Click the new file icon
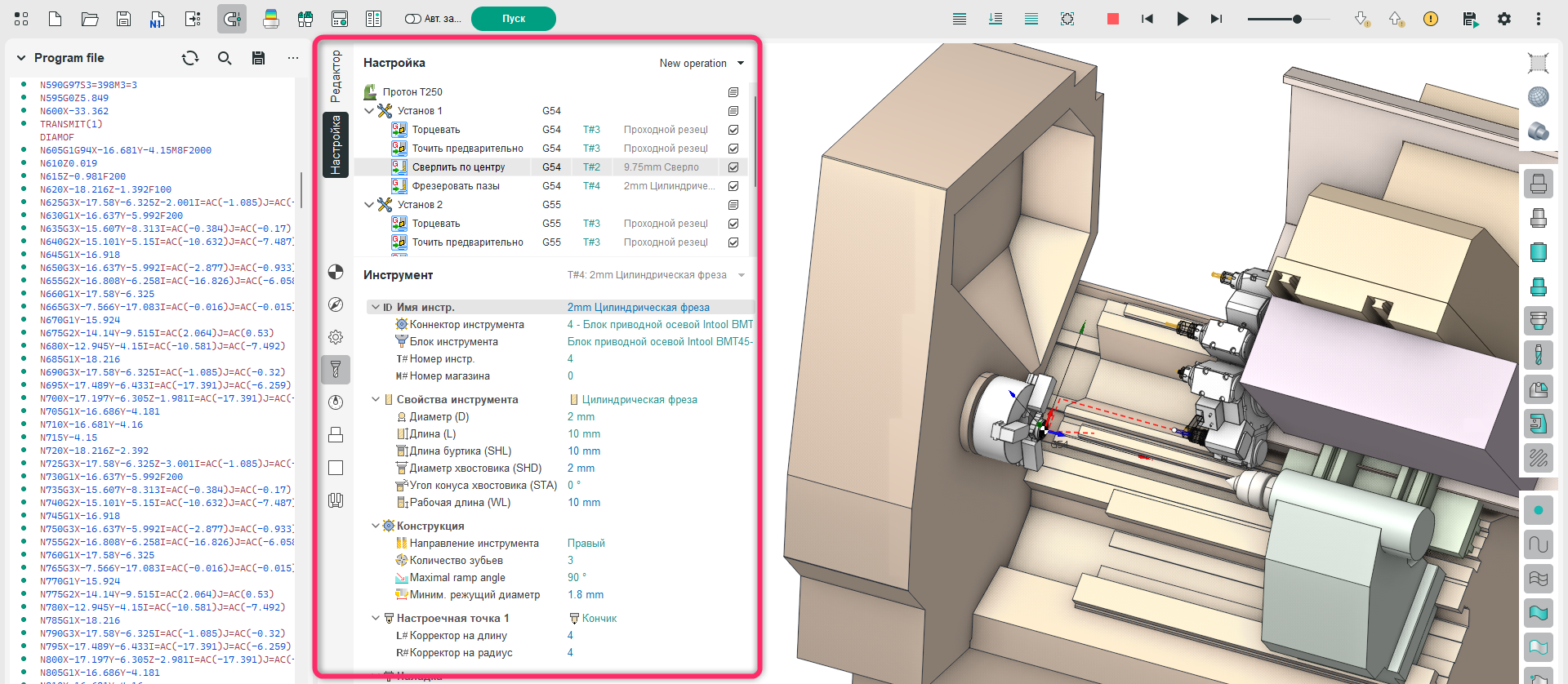Image resolution: width=1568 pixels, height=684 pixels. point(55,19)
